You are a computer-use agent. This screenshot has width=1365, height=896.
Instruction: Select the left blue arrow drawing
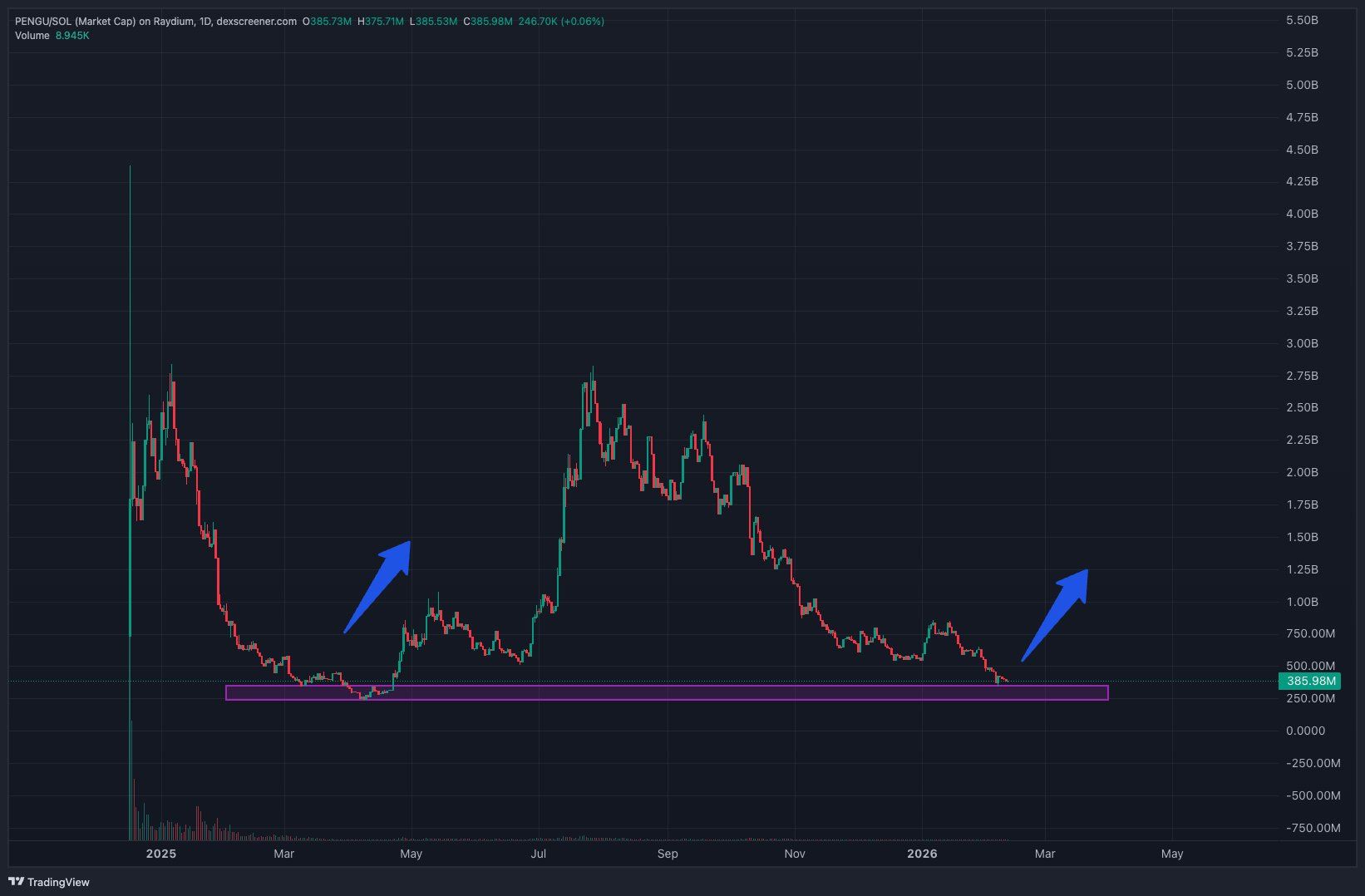pyautogui.click(x=378, y=582)
